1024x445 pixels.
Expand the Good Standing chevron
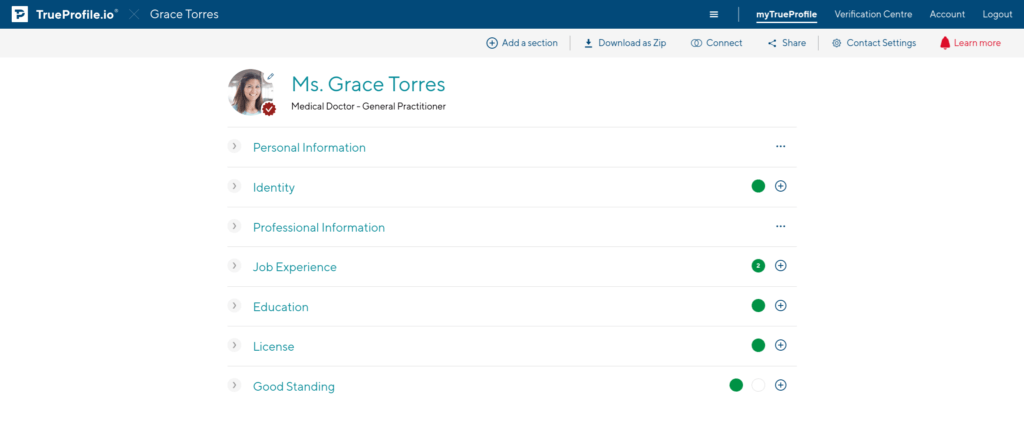coord(234,386)
